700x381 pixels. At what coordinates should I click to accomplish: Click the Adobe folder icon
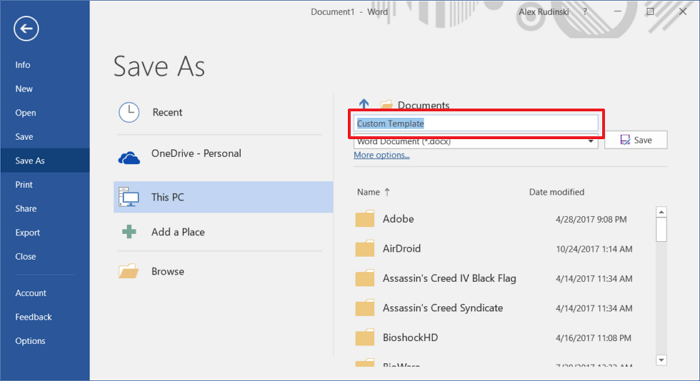(x=365, y=219)
